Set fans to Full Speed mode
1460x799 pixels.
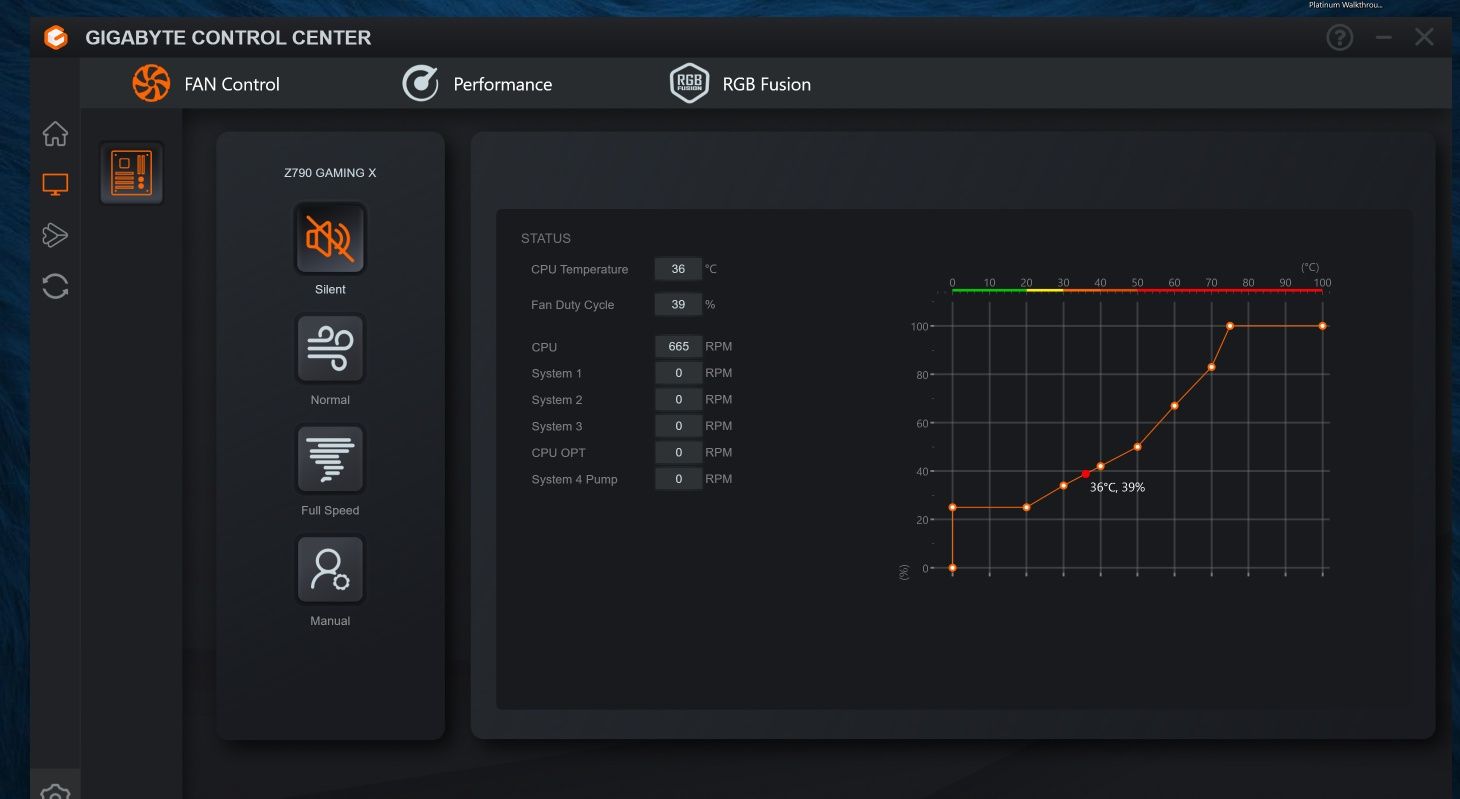(x=330, y=459)
